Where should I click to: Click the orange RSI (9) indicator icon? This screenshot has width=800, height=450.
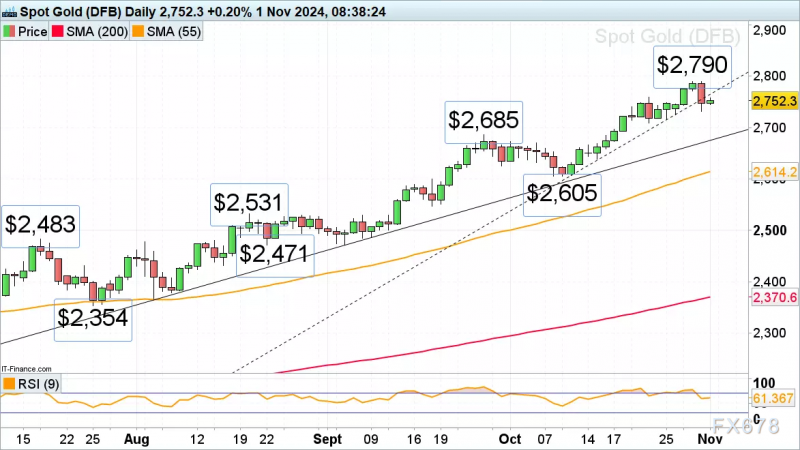[x=9, y=384]
